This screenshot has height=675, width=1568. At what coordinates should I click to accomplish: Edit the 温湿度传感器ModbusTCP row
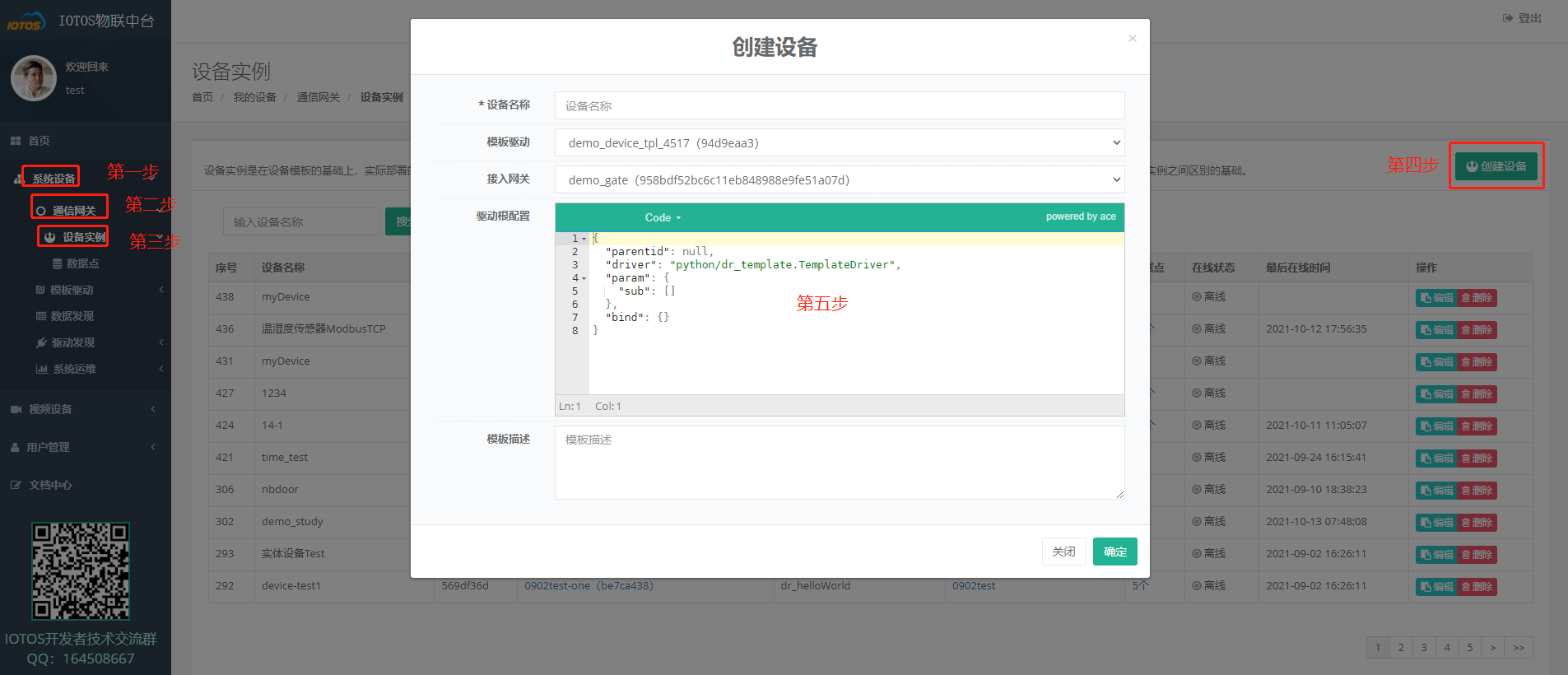pos(1436,330)
